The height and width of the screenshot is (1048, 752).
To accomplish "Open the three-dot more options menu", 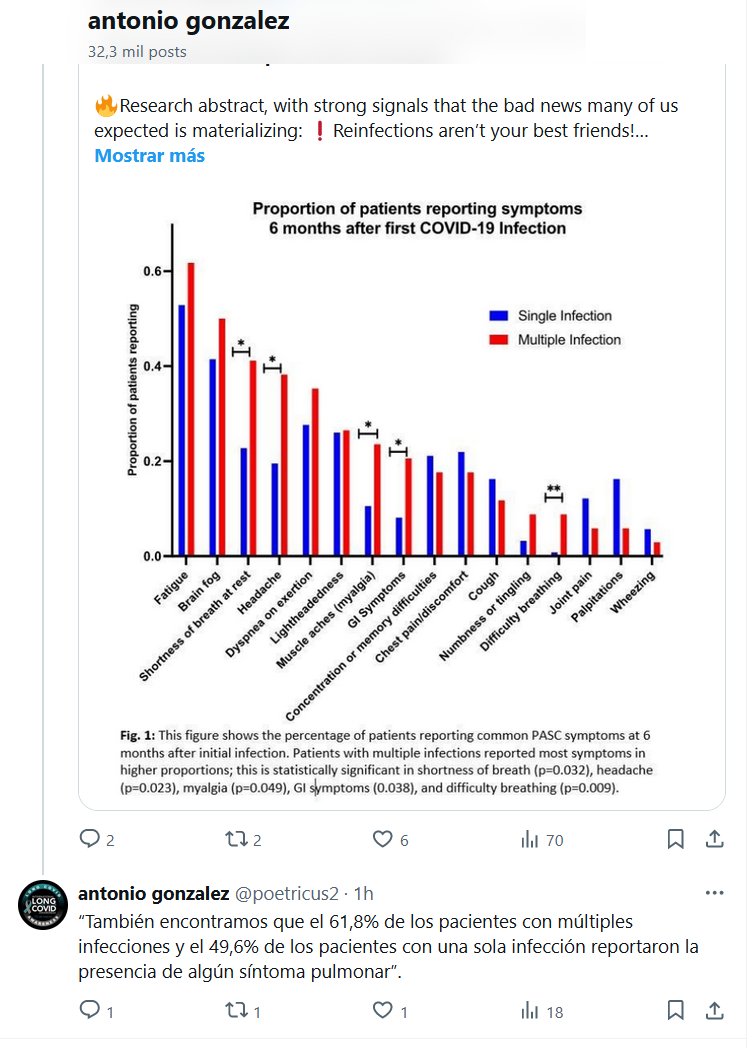I will (714, 893).
